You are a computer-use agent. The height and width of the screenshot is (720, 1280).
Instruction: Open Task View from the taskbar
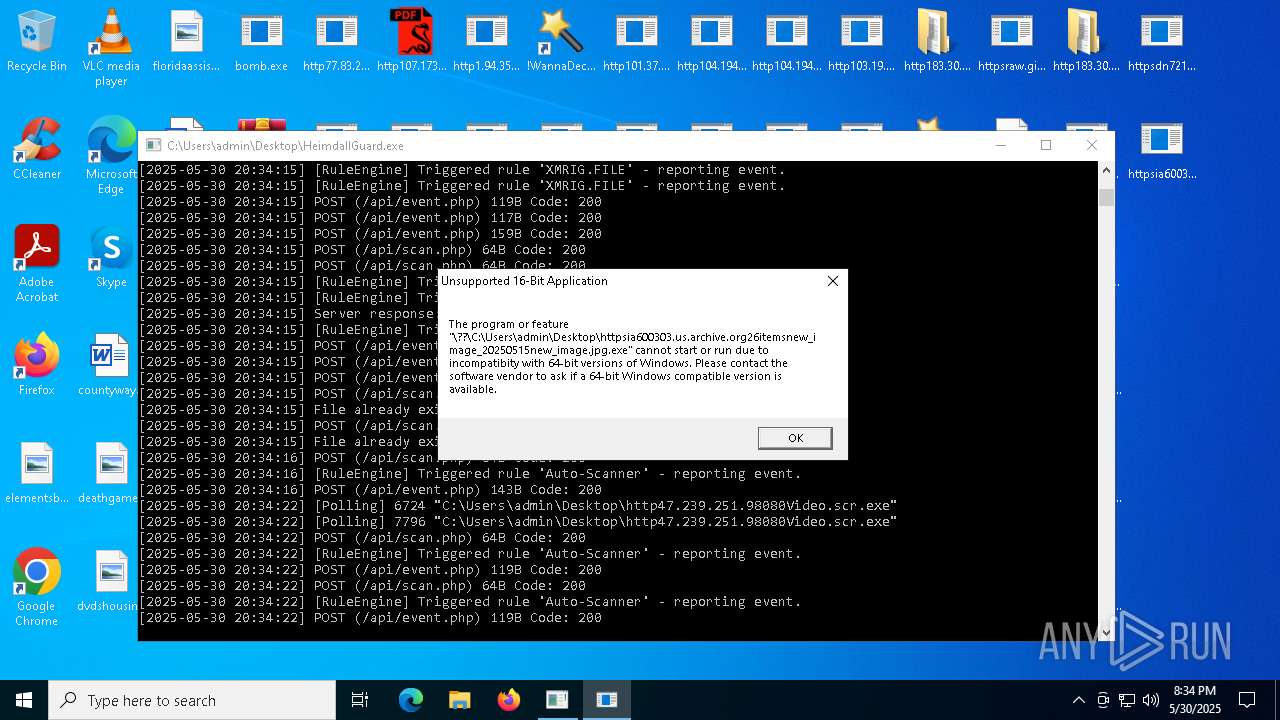point(360,700)
